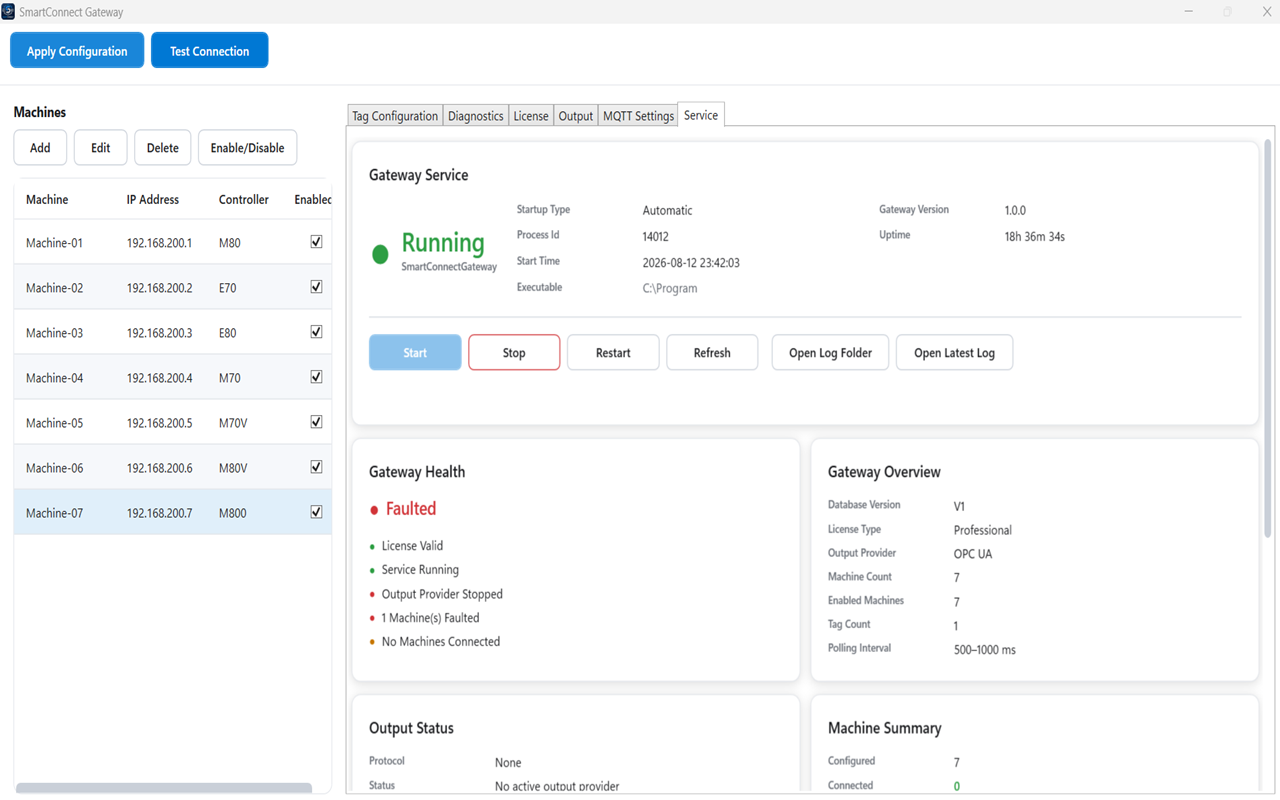Open the MQTT Settings tab

pyautogui.click(x=638, y=116)
